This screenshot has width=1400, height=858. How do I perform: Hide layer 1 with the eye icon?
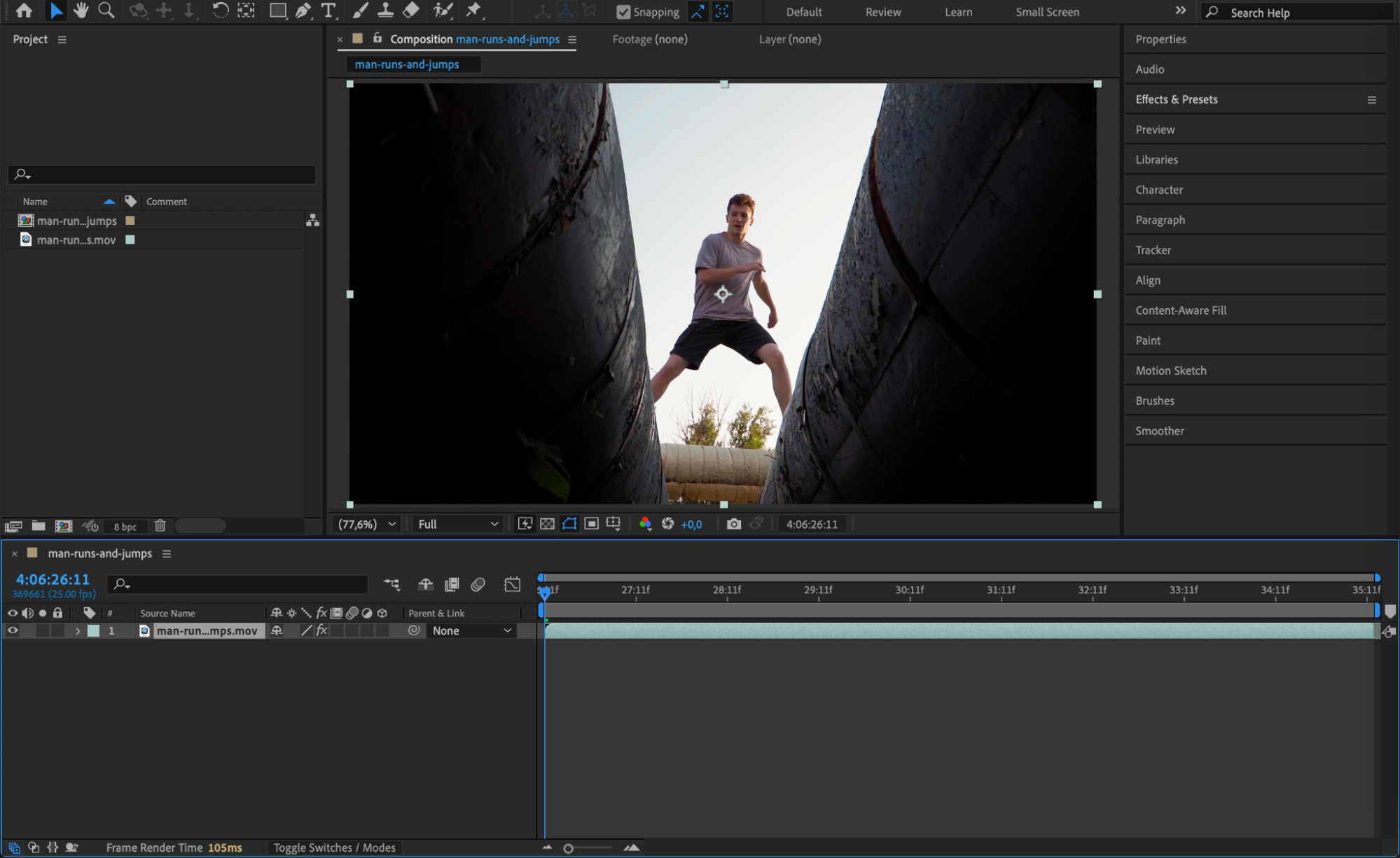point(13,630)
